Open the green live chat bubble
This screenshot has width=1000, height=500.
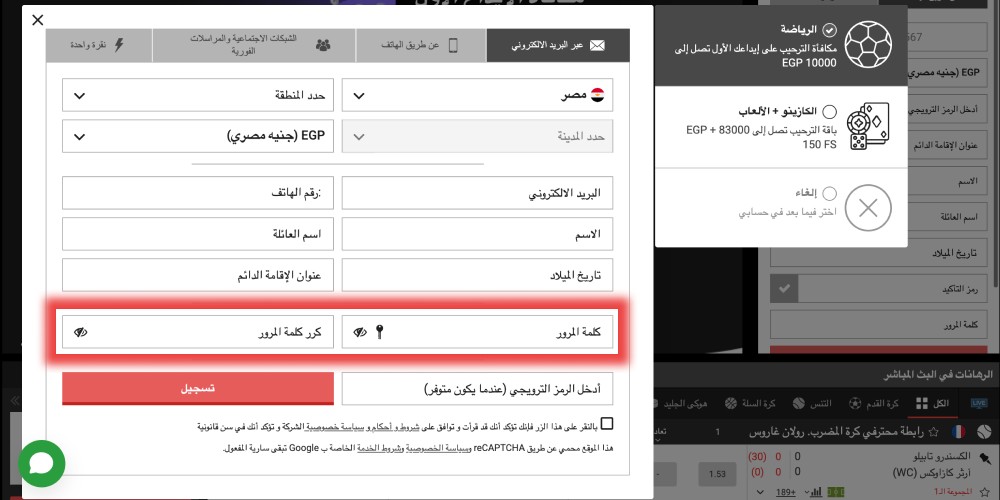click(41, 464)
